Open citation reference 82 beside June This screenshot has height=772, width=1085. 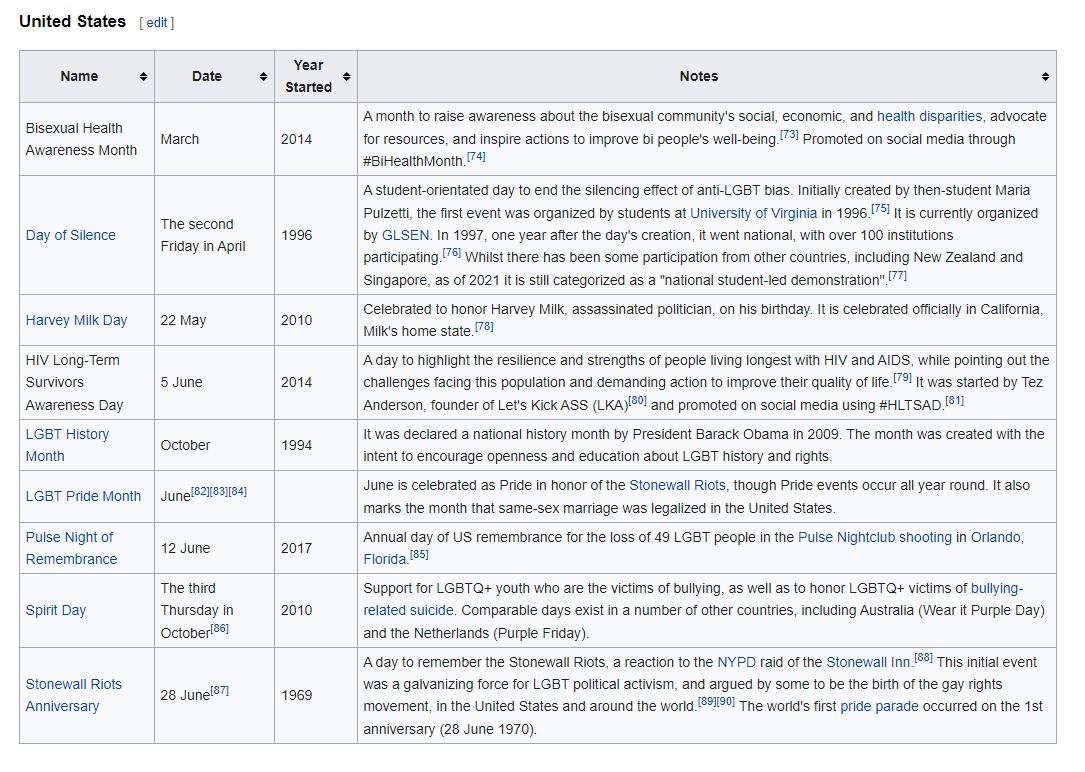pos(200,491)
